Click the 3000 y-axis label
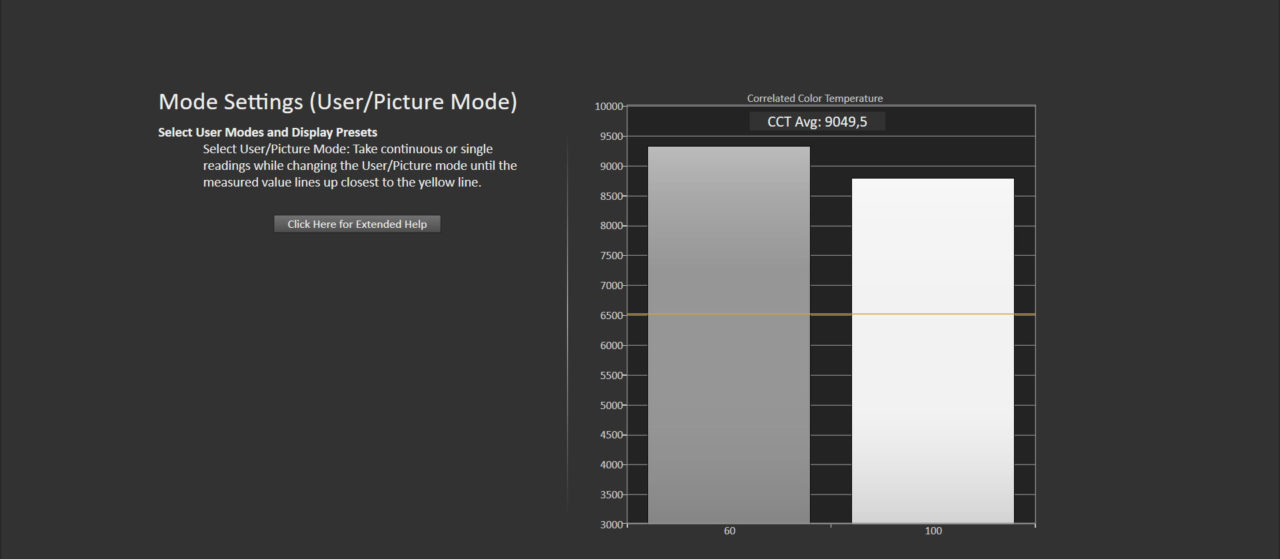The width and height of the screenshot is (1280, 559). click(x=610, y=524)
